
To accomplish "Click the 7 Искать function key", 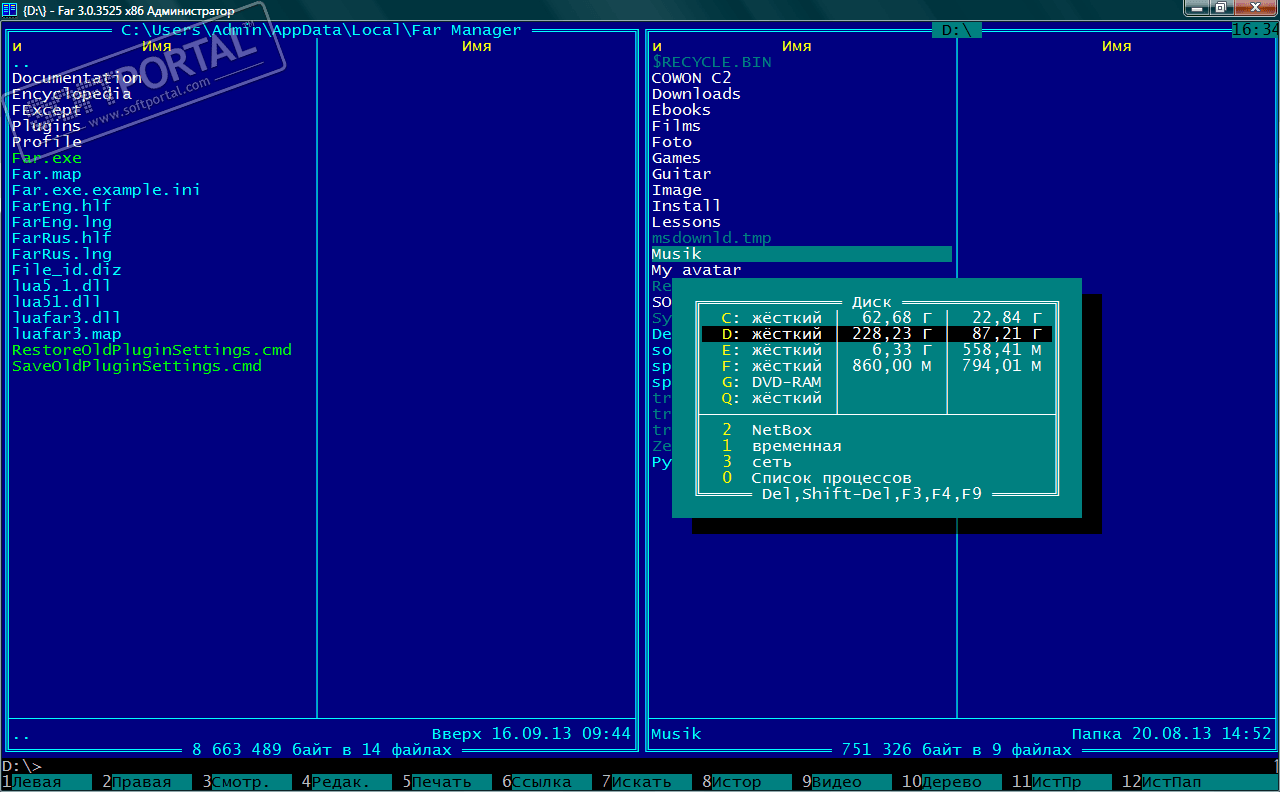I will coord(647,782).
